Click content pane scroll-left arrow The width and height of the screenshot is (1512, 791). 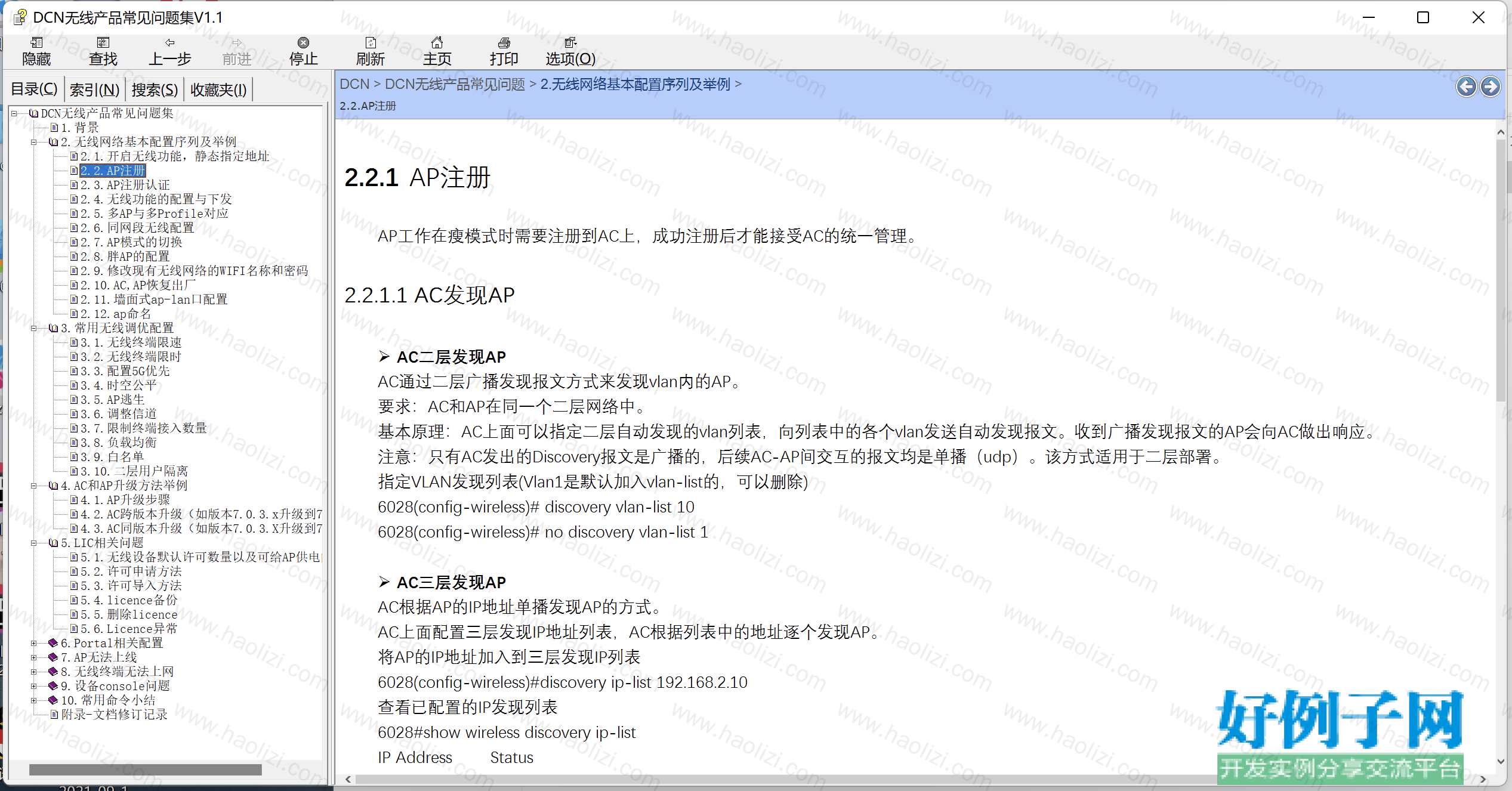348,779
